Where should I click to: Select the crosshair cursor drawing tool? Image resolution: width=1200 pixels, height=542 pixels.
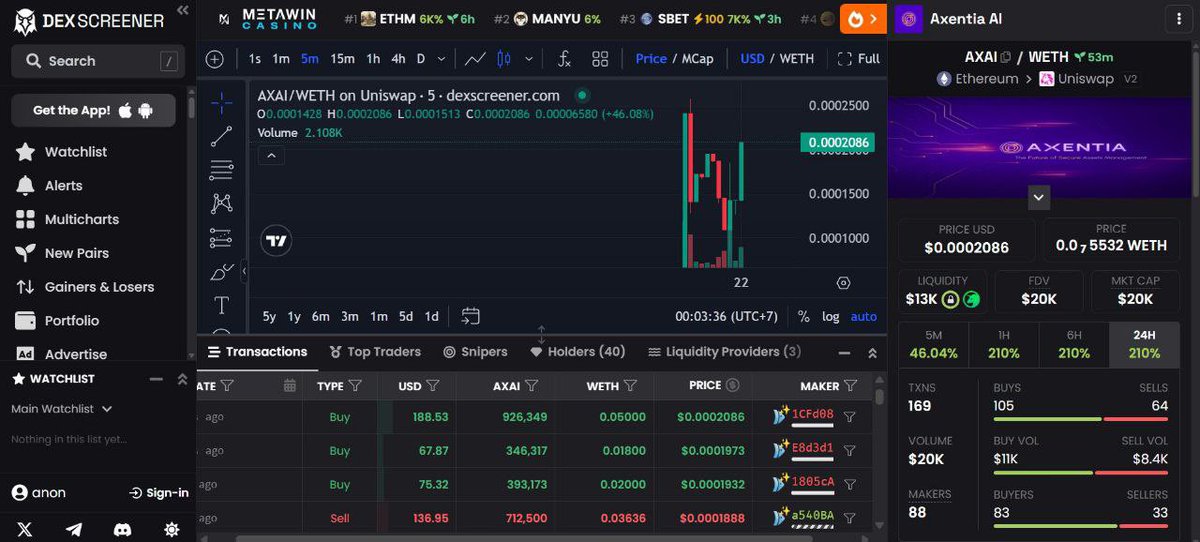tap(221, 102)
